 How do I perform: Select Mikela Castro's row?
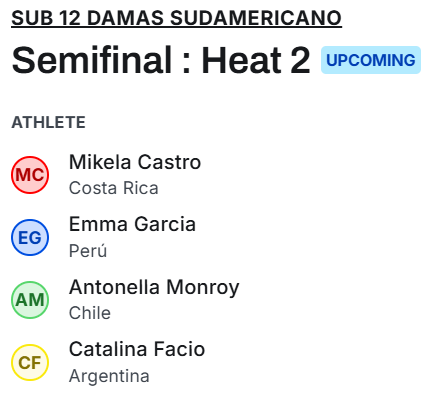click(217, 175)
